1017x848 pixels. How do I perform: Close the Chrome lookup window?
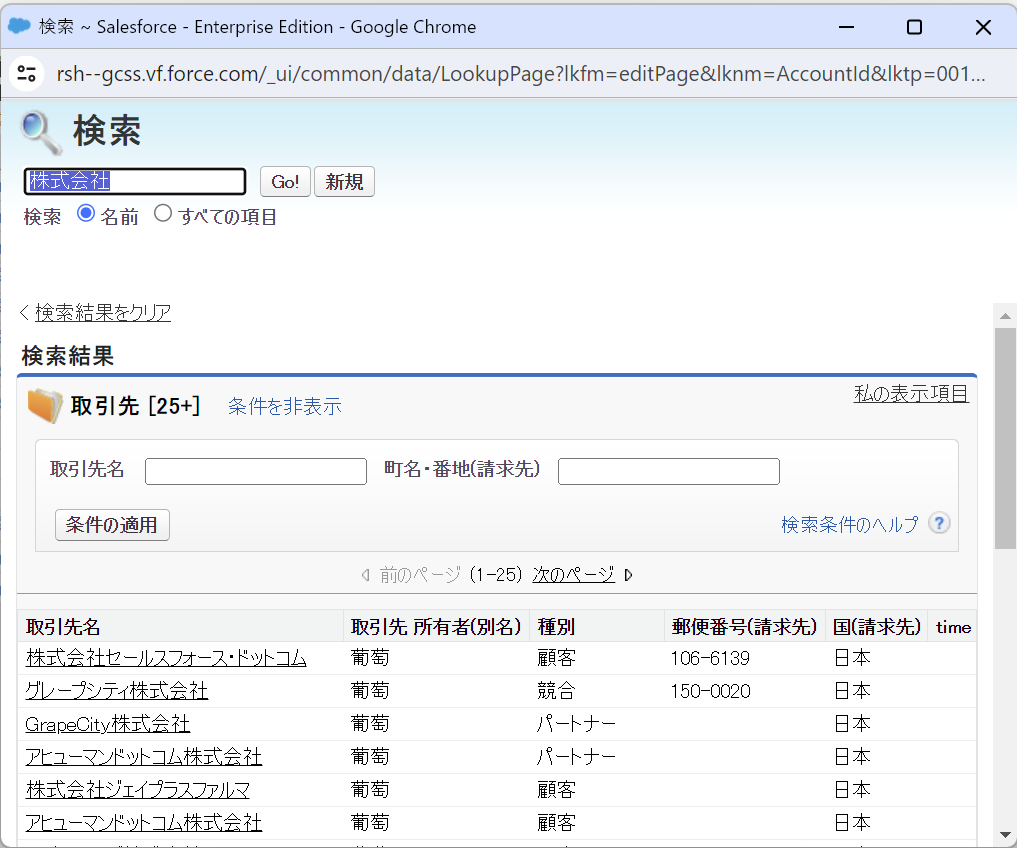point(983,27)
